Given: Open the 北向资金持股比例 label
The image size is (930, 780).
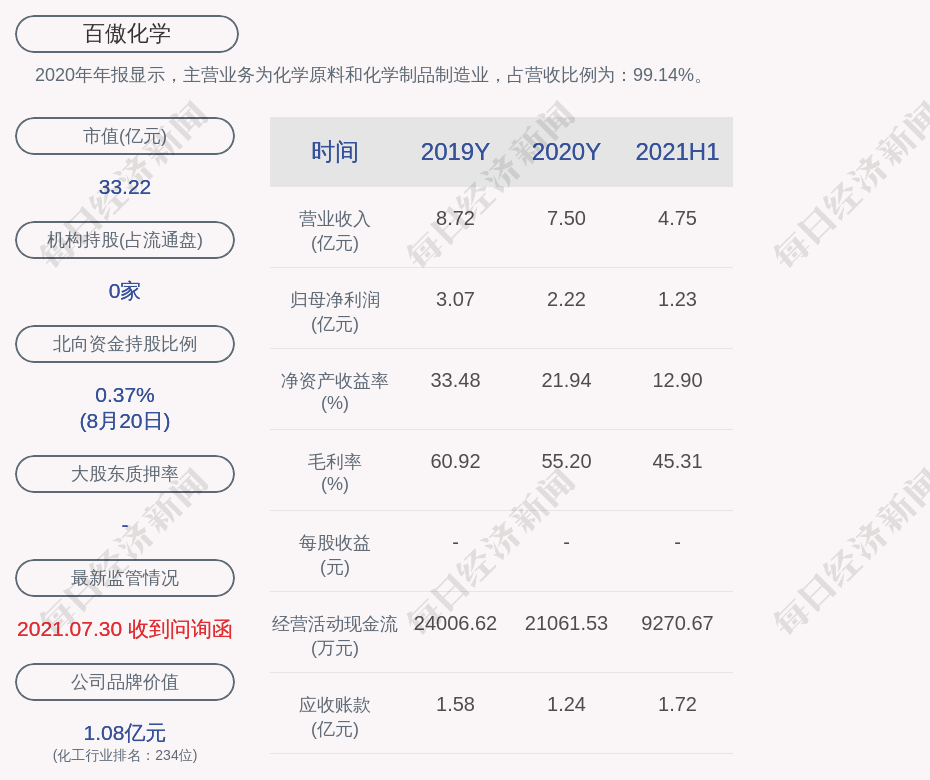Looking at the screenshot, I should tap(125, 344).
